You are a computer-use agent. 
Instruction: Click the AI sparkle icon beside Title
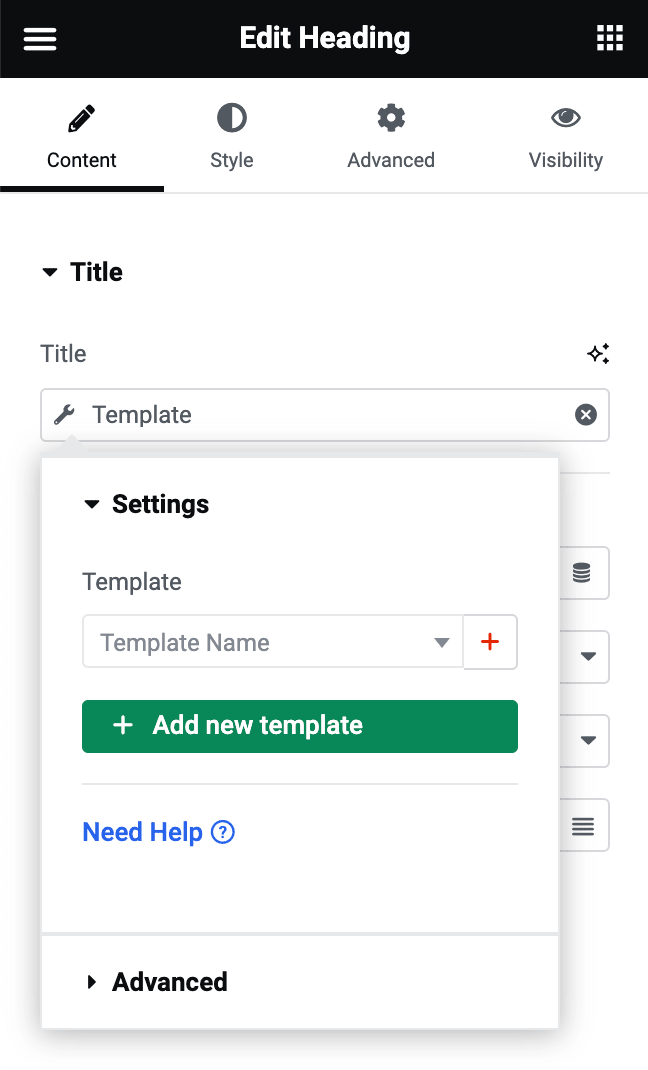pyautogui.click(x=598, y=353)
